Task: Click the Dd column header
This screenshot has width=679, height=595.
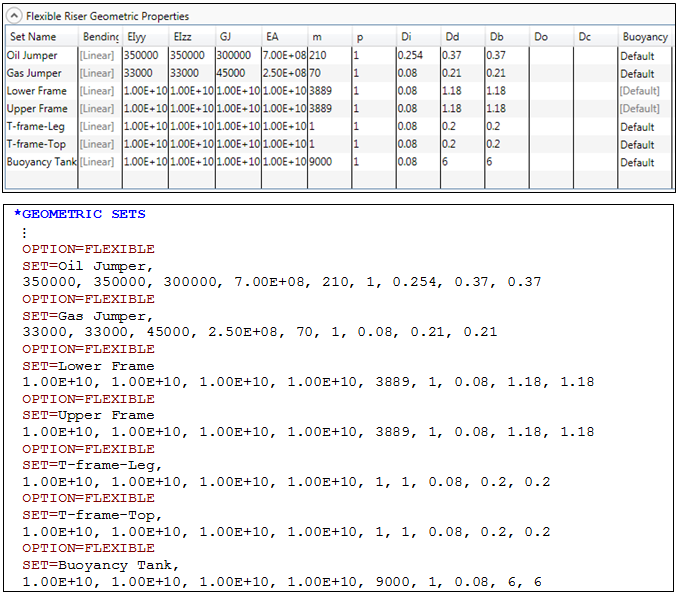Action: click(x=462, y=37)
